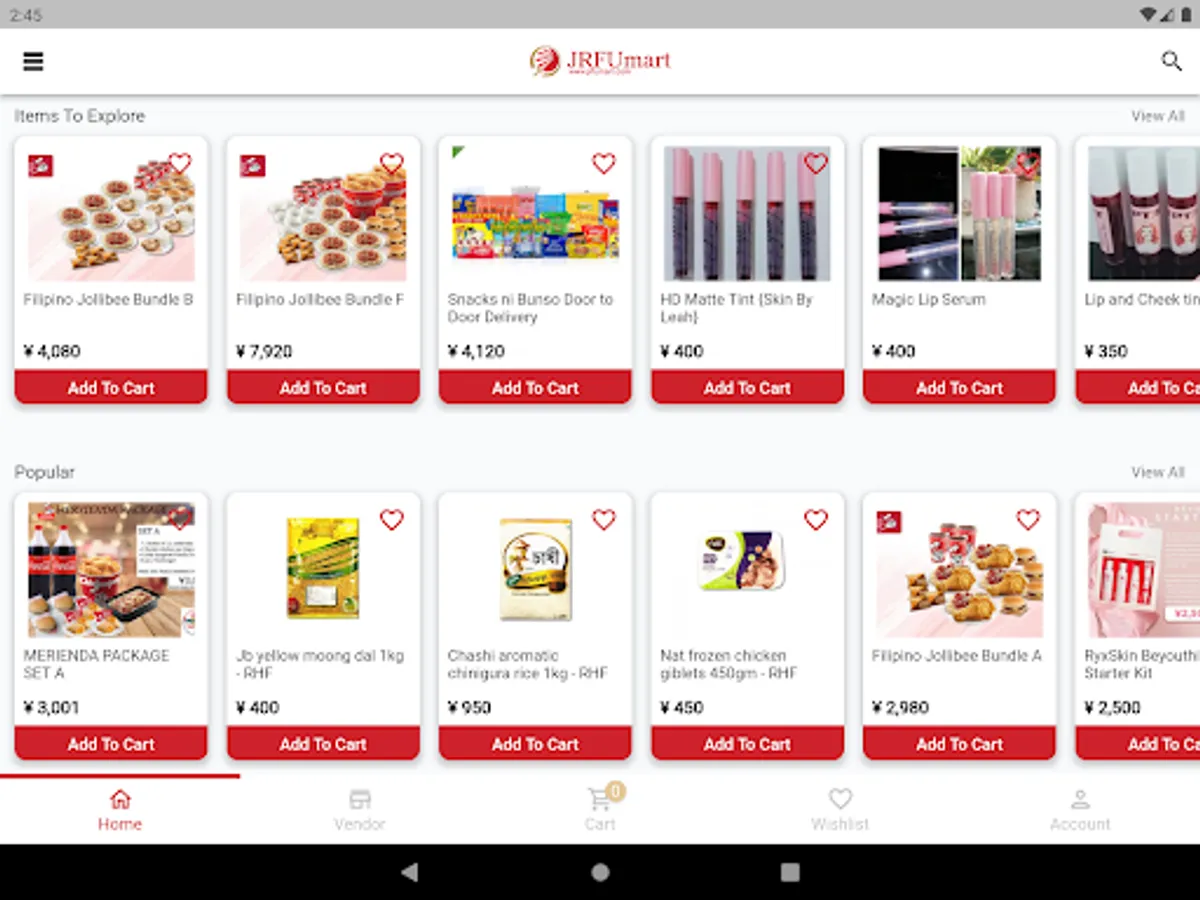Screen dimensions: 1200x900
Task: Tap the search magnifier icon
Action: tap(1171, 61)
